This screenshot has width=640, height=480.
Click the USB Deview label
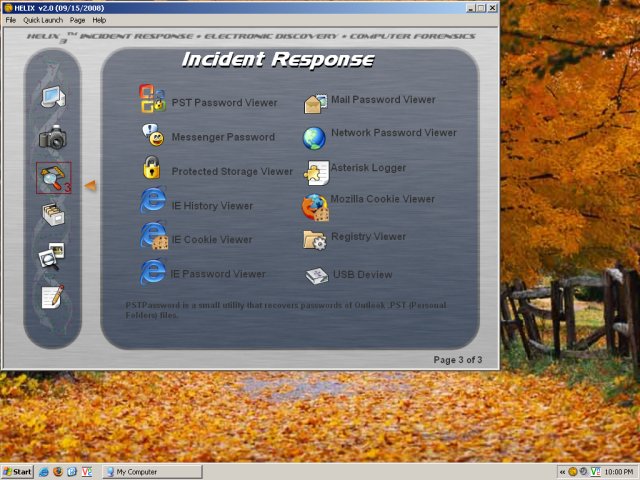(362, 275)
